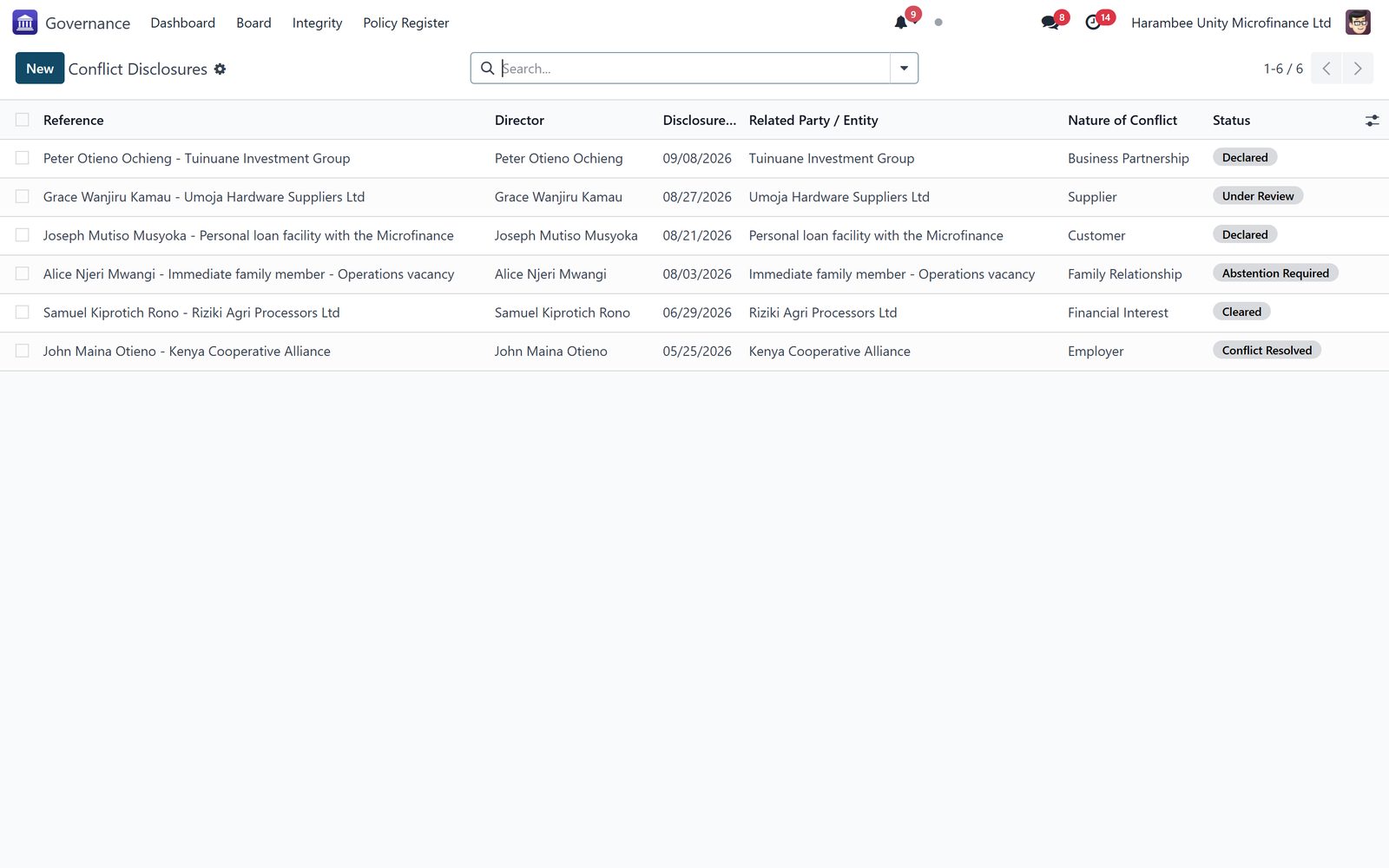
Task: Open the optional columns adjust icon
Action: (1372, 121)
